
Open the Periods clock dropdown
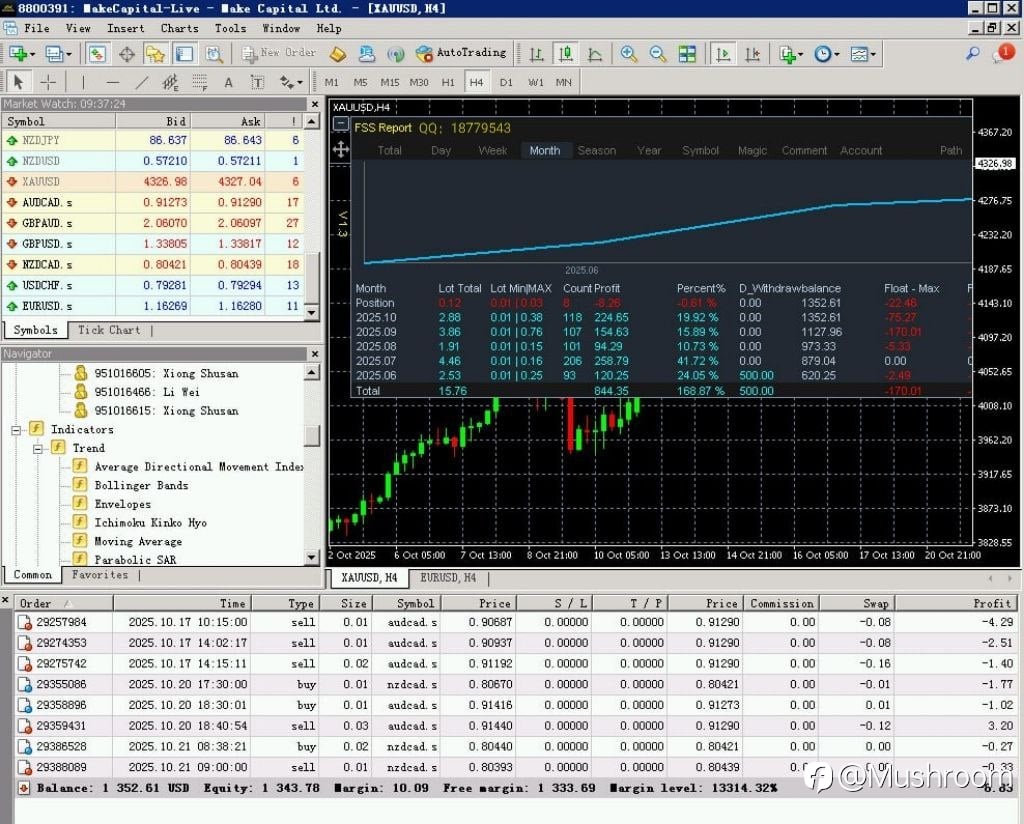(827, 54)
